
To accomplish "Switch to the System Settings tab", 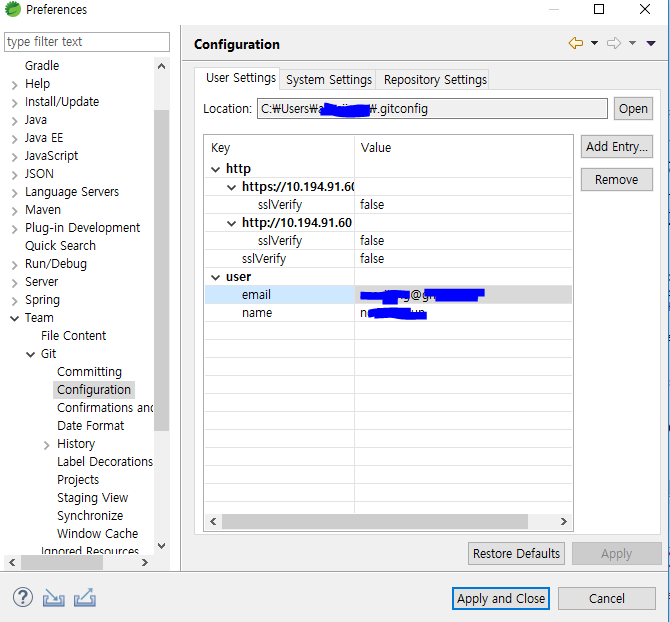I will (329, 80).
